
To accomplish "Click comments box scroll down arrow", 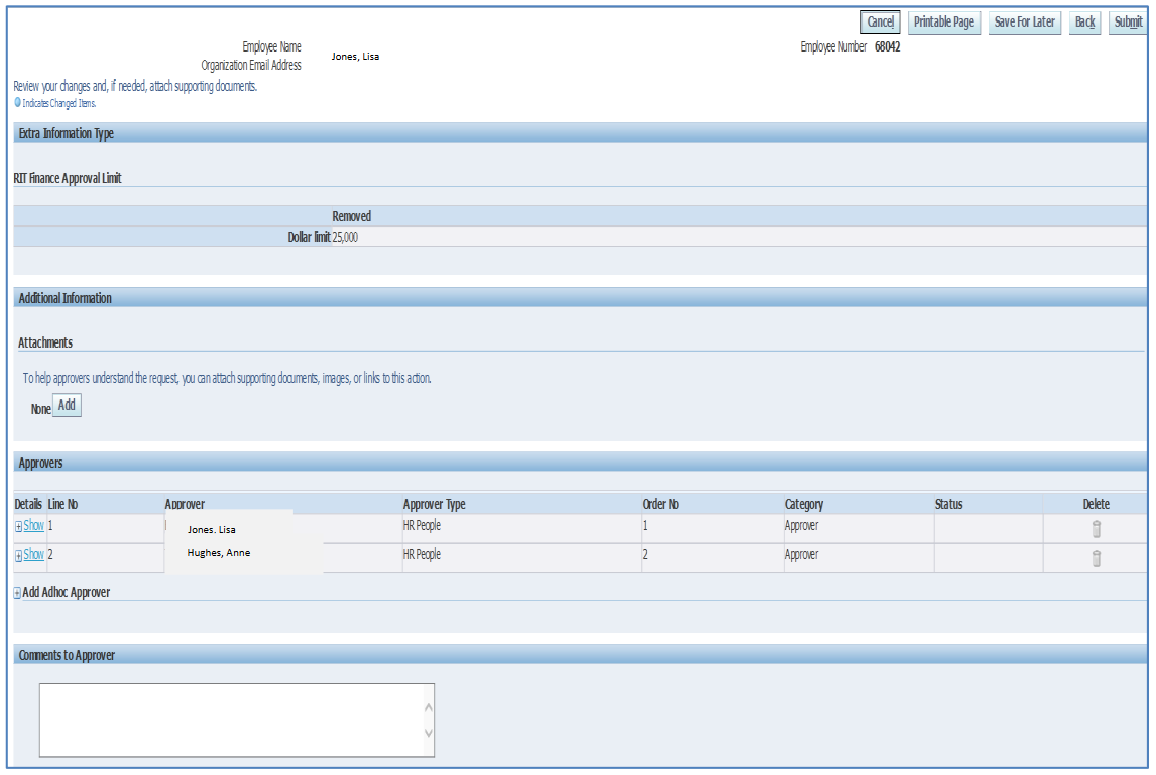I will (x=429, y=734).
